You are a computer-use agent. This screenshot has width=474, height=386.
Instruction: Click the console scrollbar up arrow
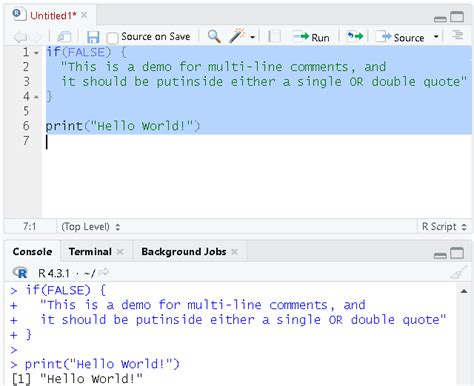pyautogui.click(x=464, y=291)
